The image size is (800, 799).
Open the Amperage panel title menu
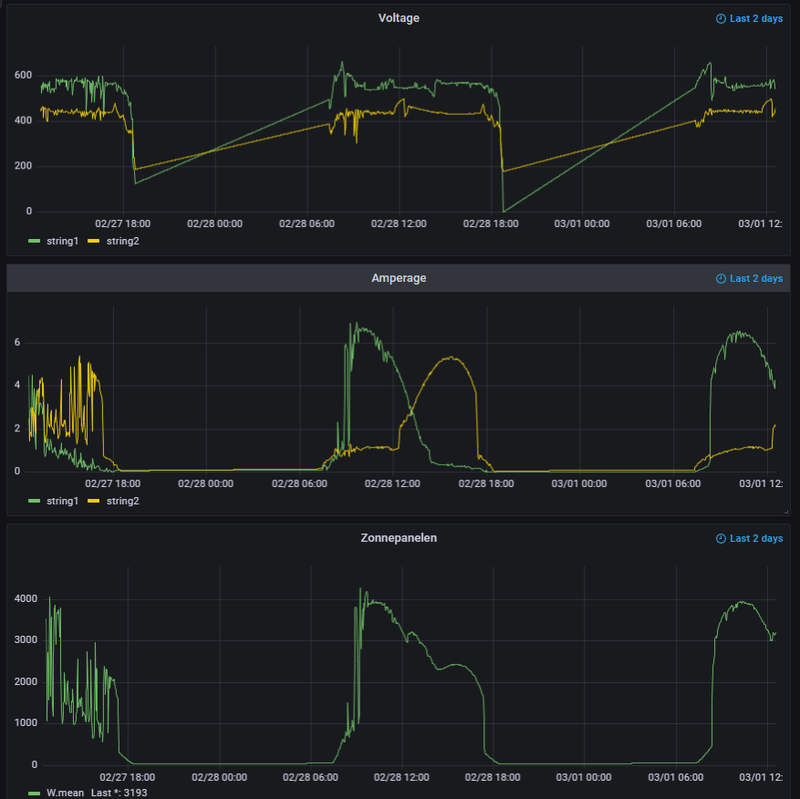(399, 278)
